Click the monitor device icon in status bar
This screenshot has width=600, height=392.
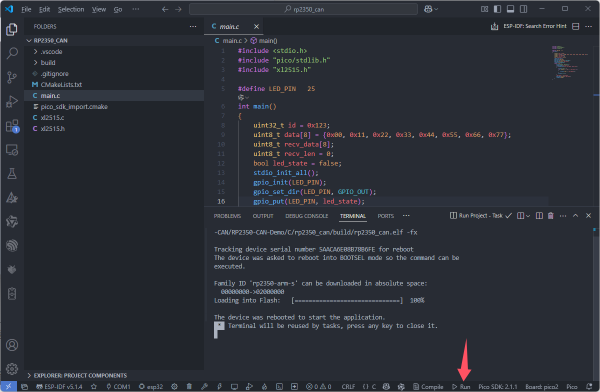pos(234,387)
